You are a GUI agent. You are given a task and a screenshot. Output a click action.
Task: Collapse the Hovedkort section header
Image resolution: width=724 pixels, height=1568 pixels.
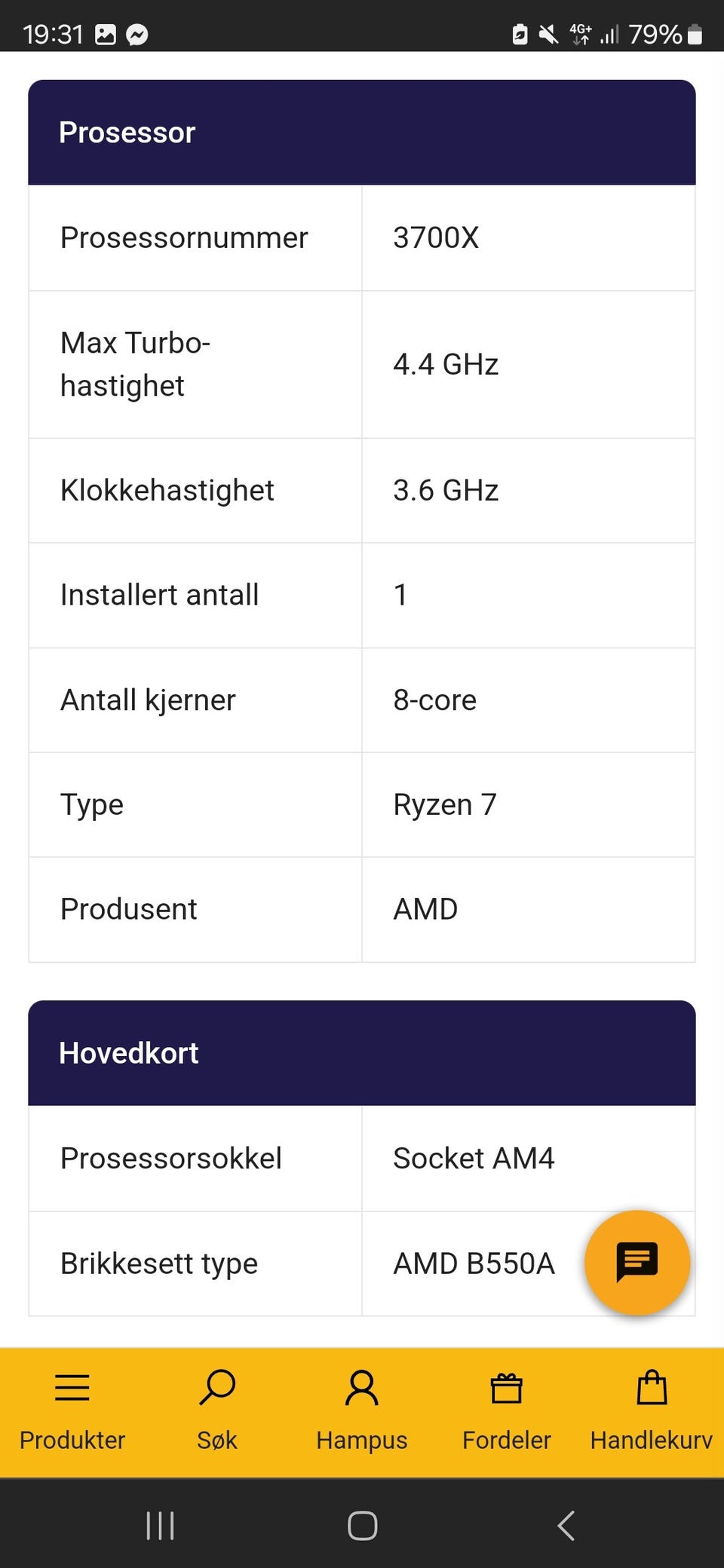pos(362,1053)
